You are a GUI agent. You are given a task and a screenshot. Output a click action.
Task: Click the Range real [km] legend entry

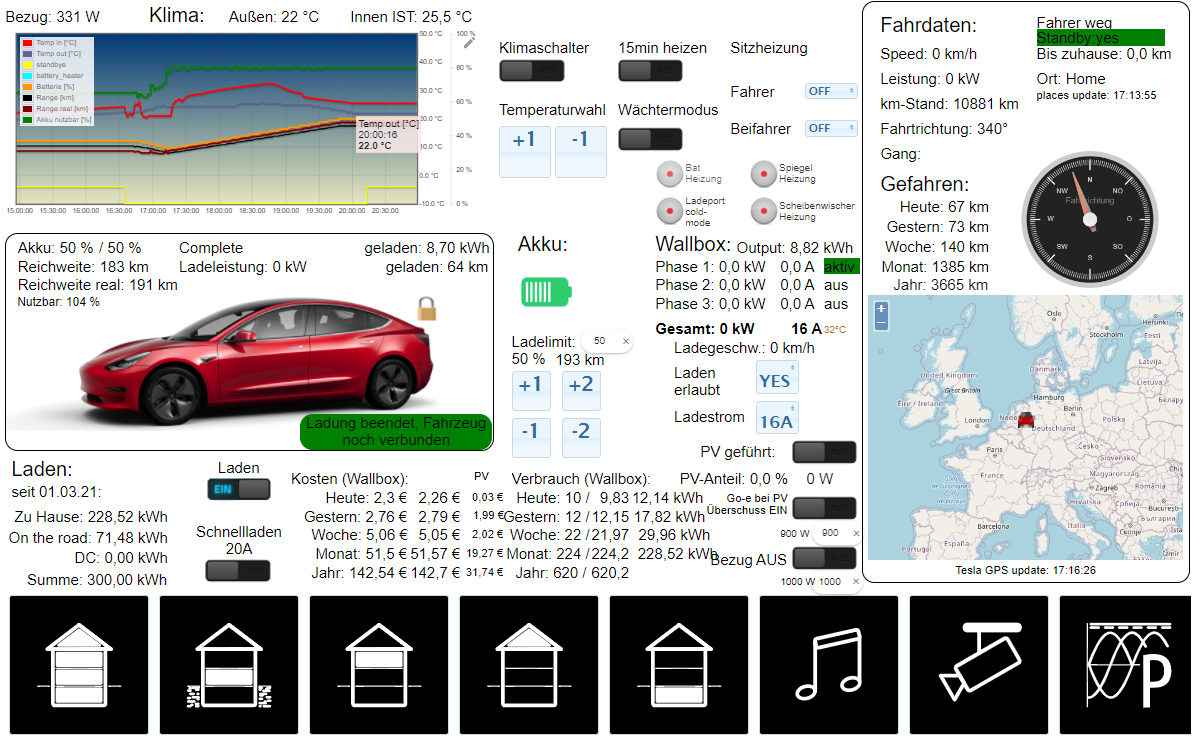pos(56,109)
